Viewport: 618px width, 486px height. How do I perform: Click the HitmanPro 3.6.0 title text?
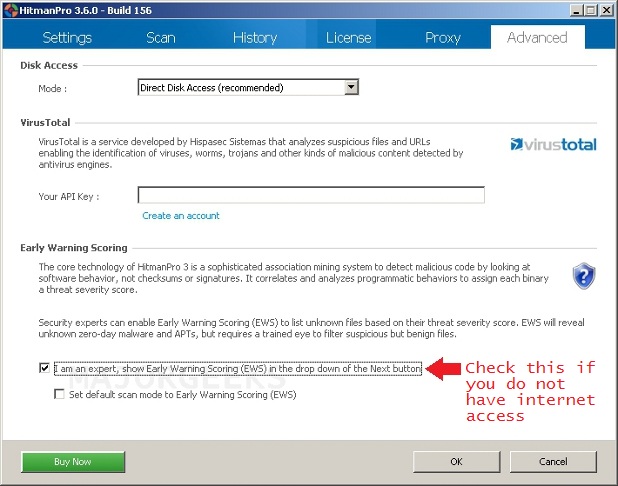coord(86,10)
